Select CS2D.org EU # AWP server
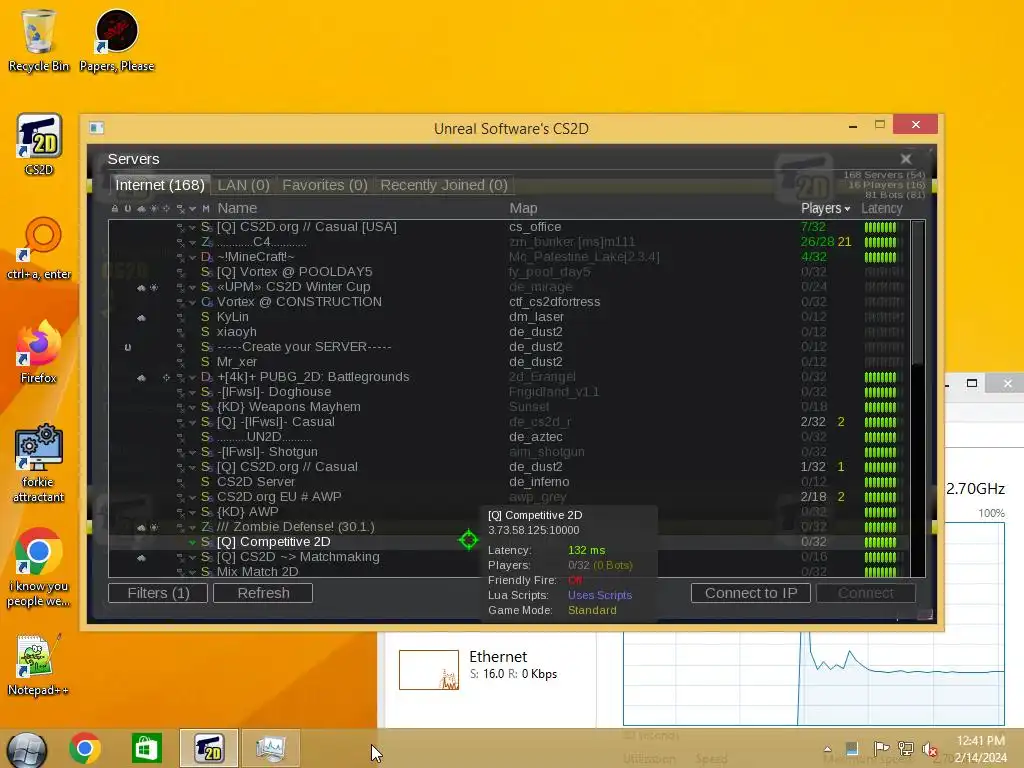The image size is (1024, 768). coord(507,497)
